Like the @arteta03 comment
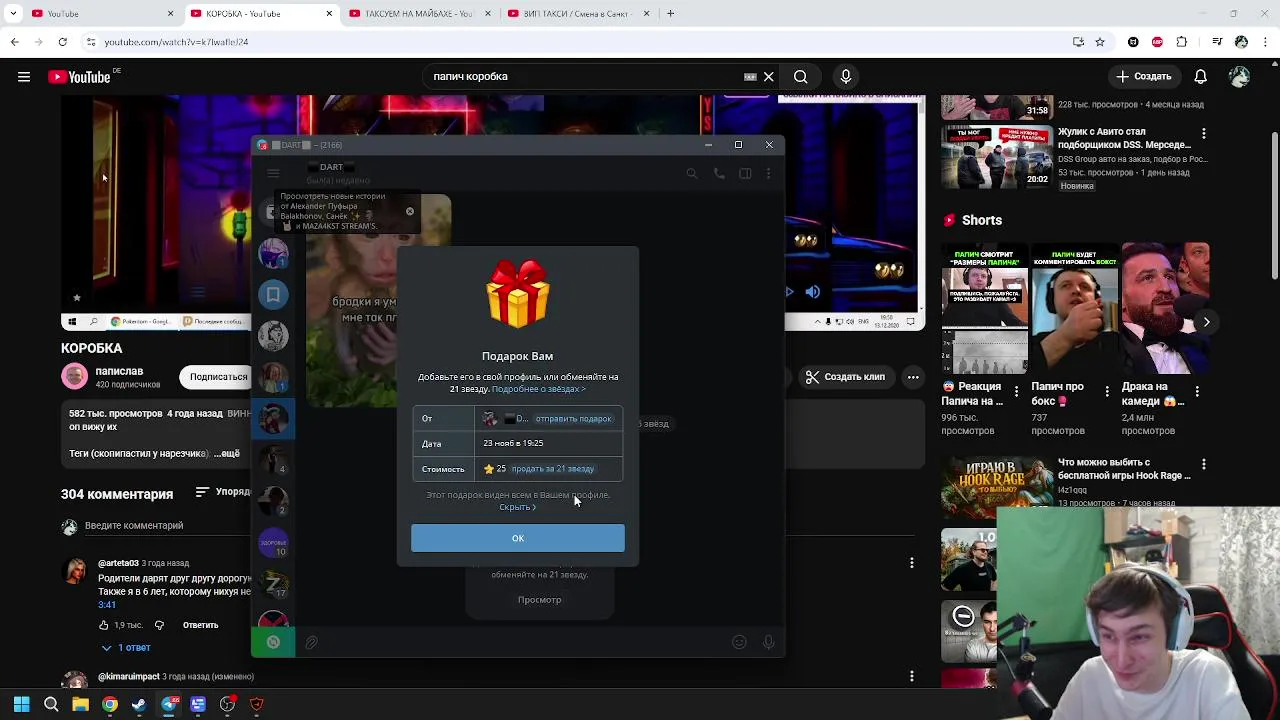This screenshot has height=720, width=1280. (103, 626)
